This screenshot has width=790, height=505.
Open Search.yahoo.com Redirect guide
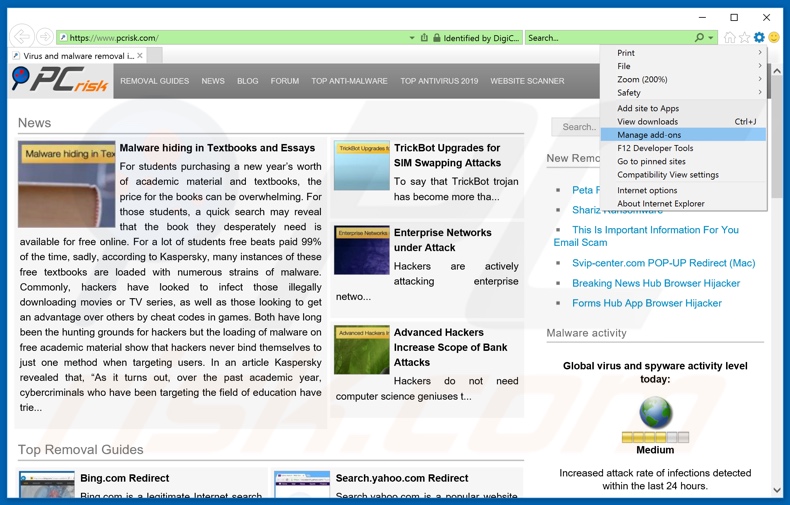402,478
